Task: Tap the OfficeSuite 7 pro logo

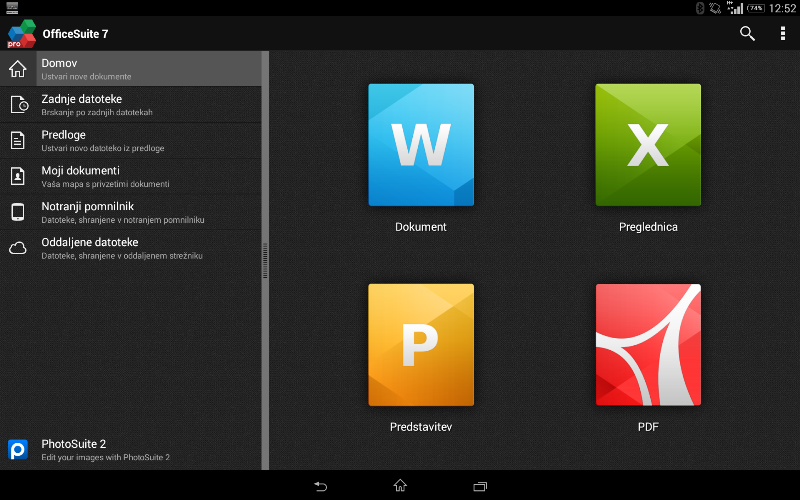Action: (x=21, y=34)
